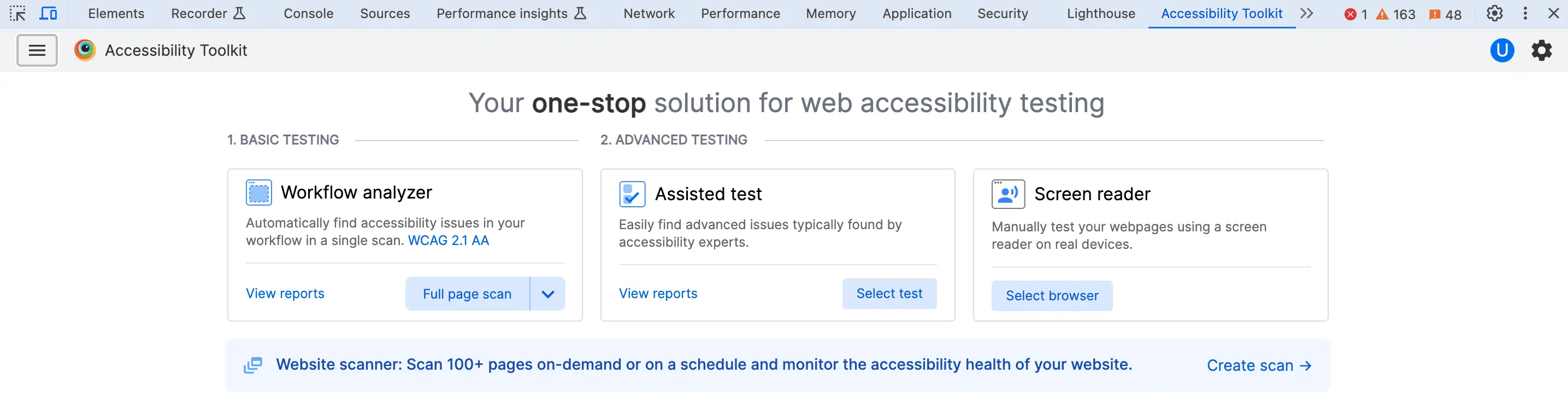Click the Select browser button
The height and width of the screenshot is (408, 1568).
(1051, 296)
